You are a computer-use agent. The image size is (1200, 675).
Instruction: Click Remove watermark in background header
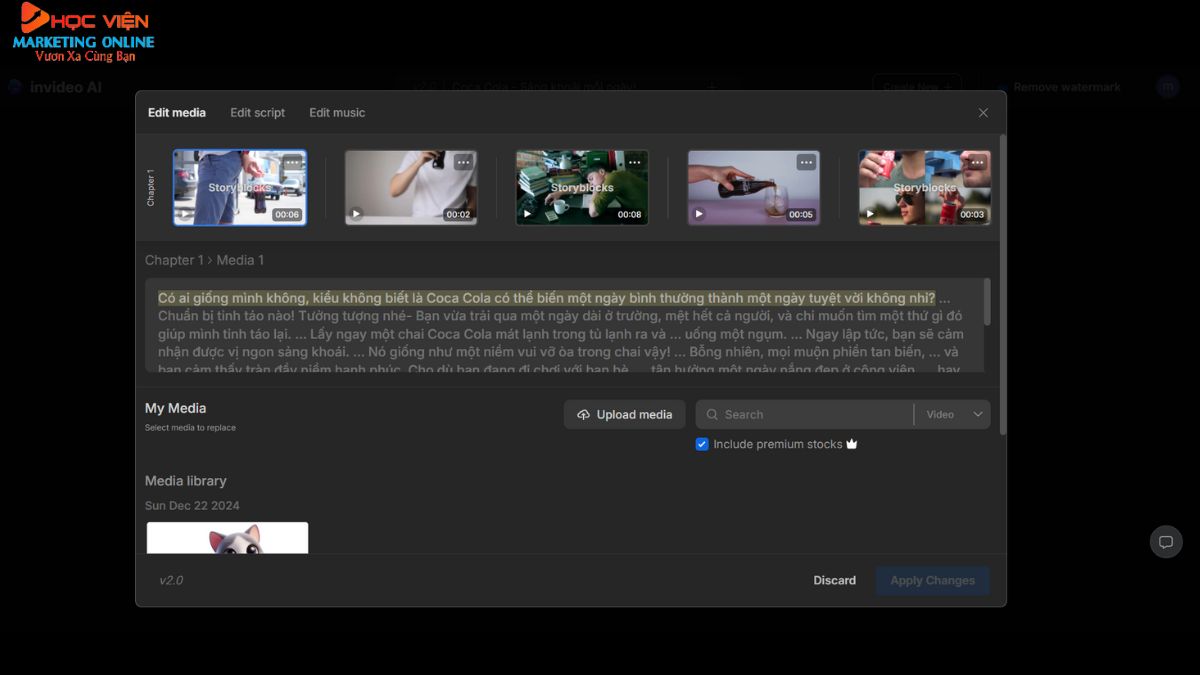tap(1067, 87)
